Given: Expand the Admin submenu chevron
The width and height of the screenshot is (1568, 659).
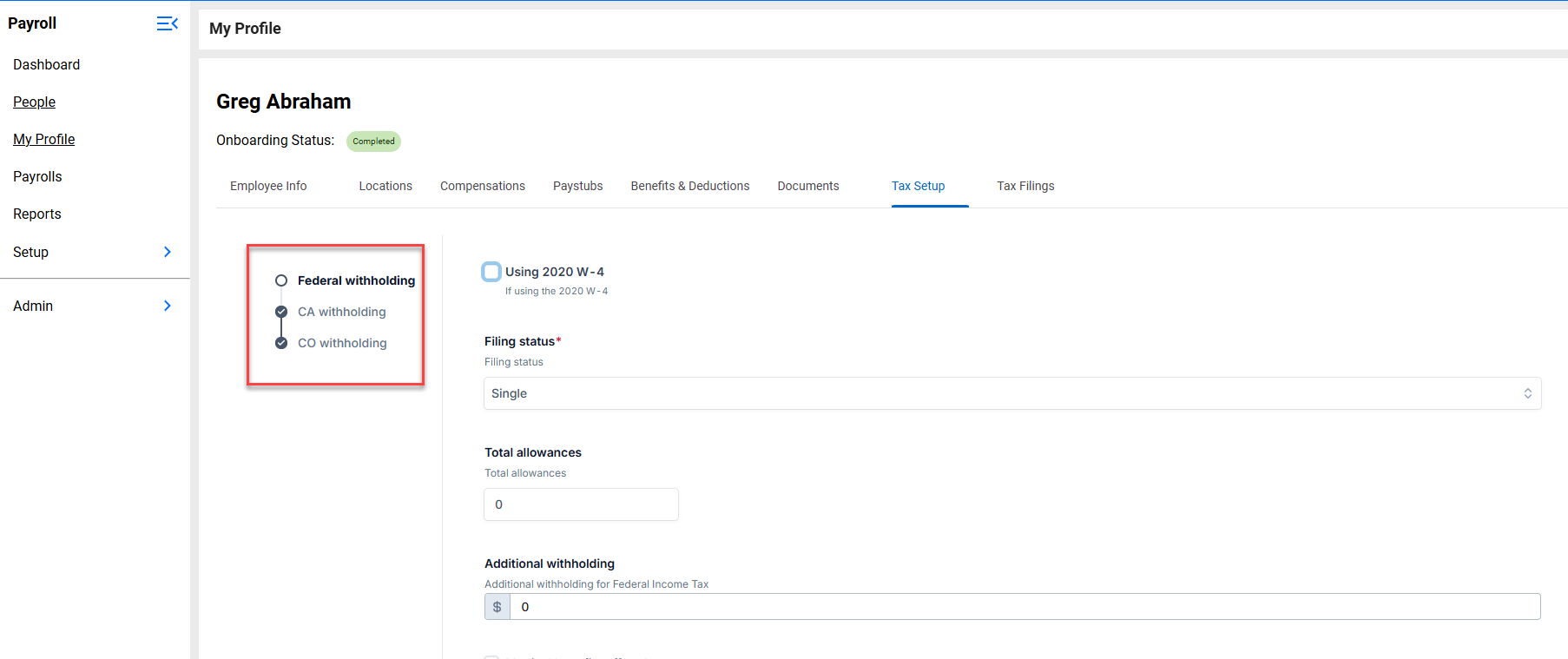Looking at the screenshot, I should coord(168,306).
